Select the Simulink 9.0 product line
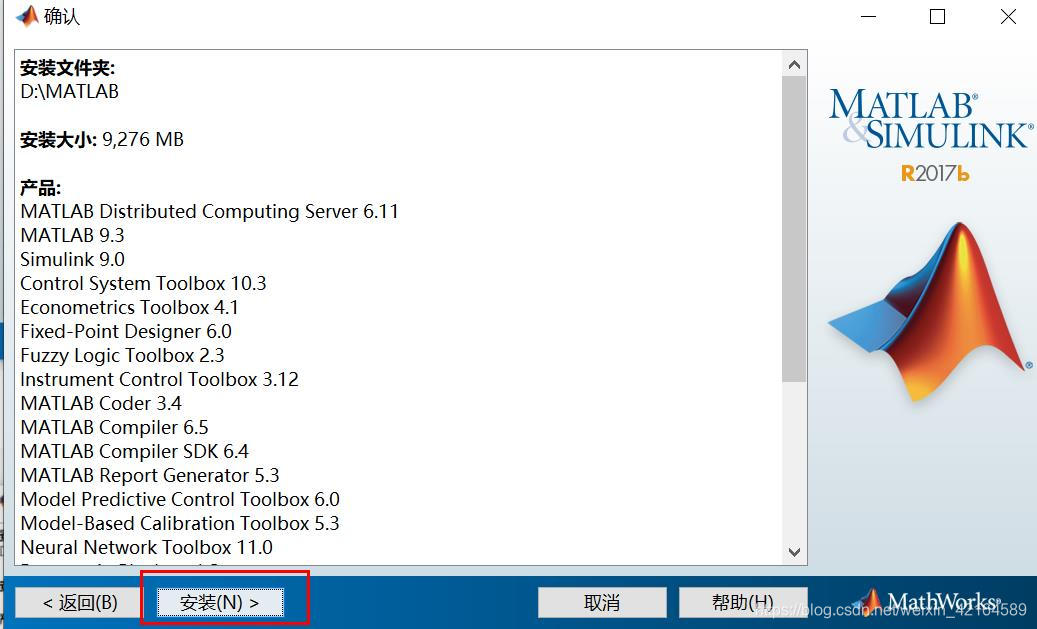1037x629 pixels. (72, 259)
